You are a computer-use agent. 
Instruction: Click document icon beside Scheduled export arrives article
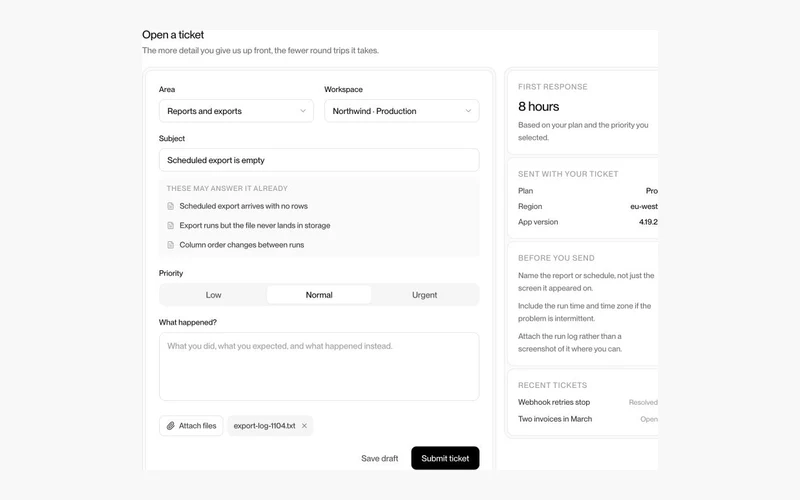pyautogui.click(x=170, y=206)
